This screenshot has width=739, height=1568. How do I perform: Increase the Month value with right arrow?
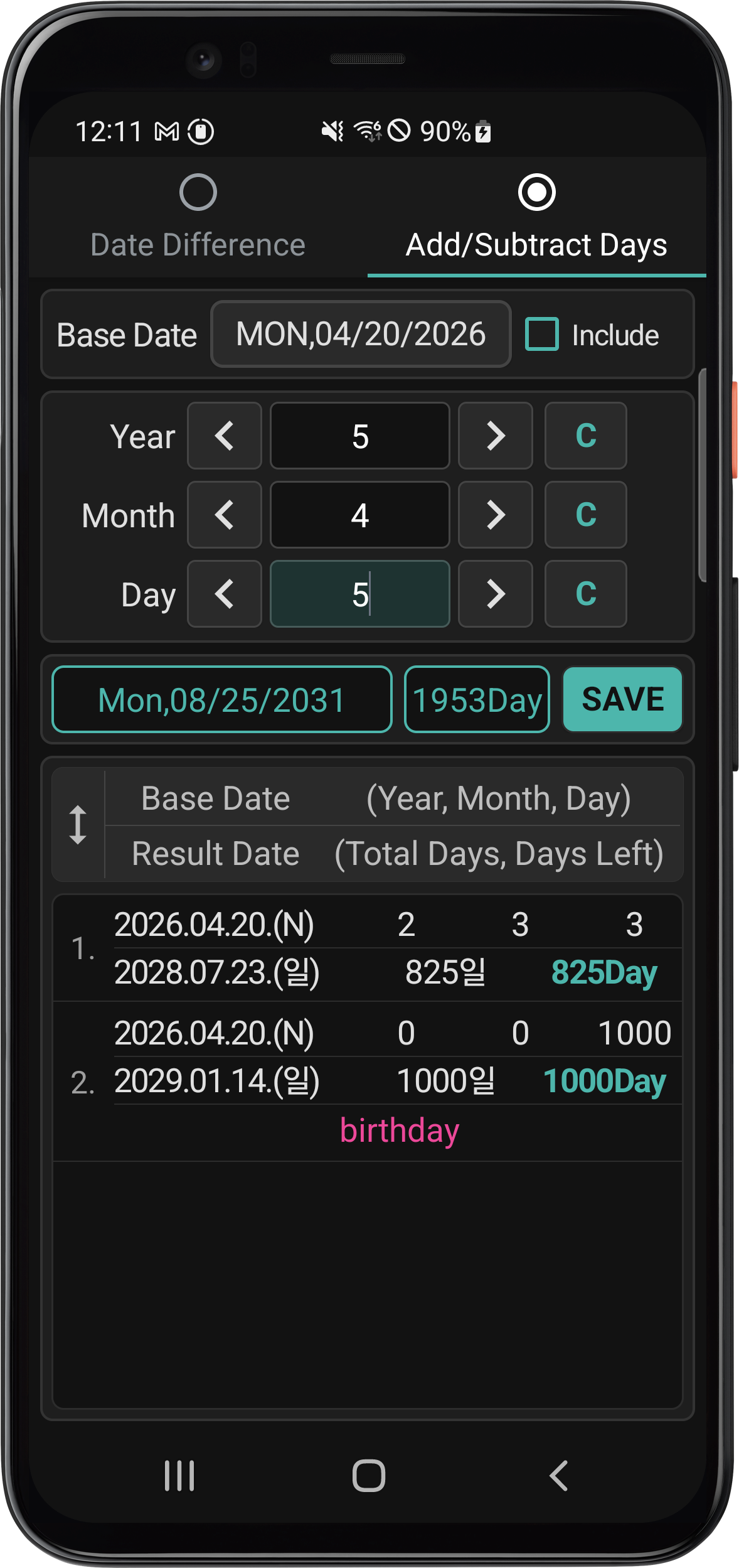[x=495, y=515]
